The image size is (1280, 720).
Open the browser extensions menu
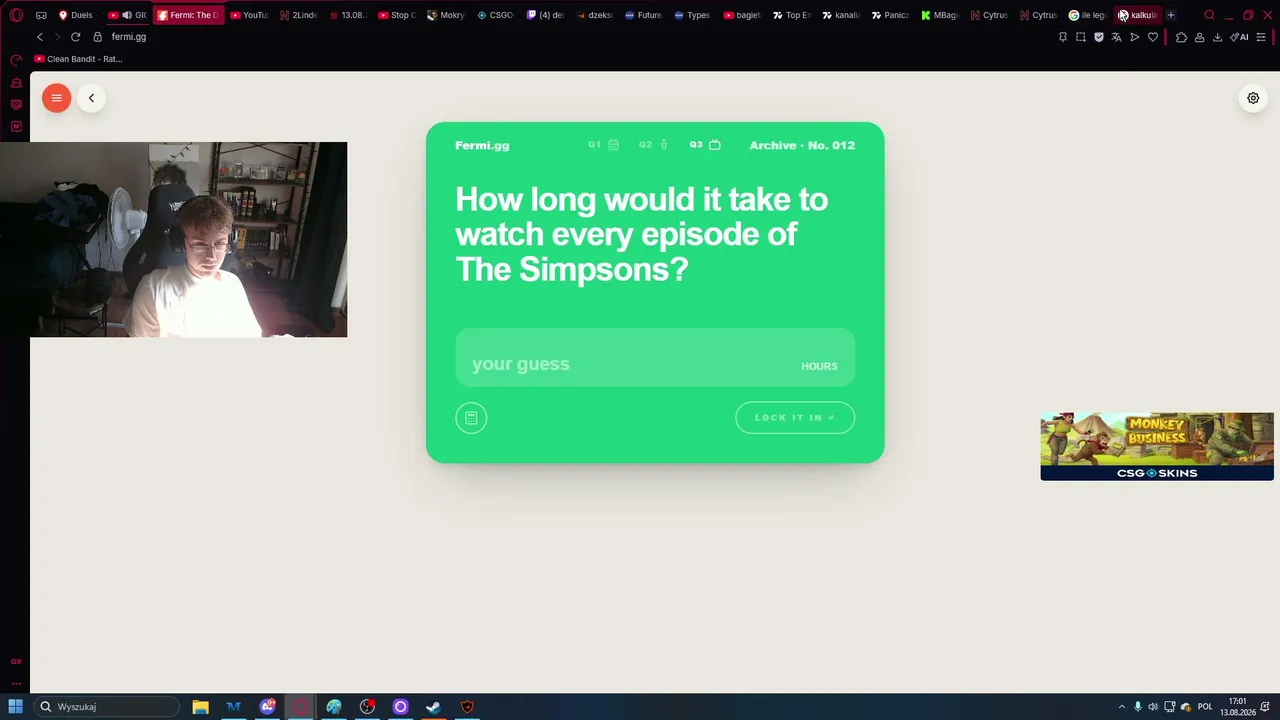(1181, 37)
